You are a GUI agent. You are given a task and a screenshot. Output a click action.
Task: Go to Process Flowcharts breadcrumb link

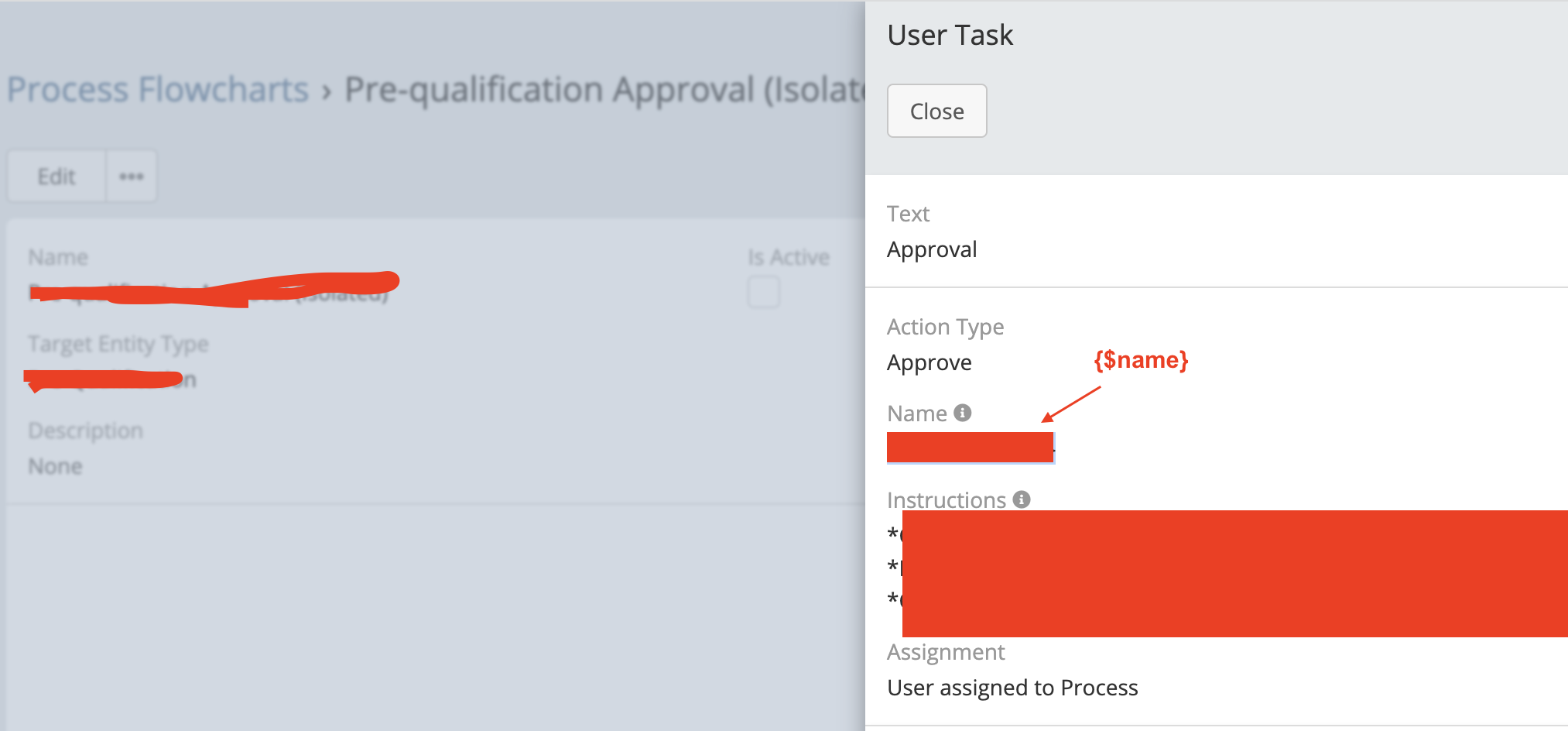(158, 89)
